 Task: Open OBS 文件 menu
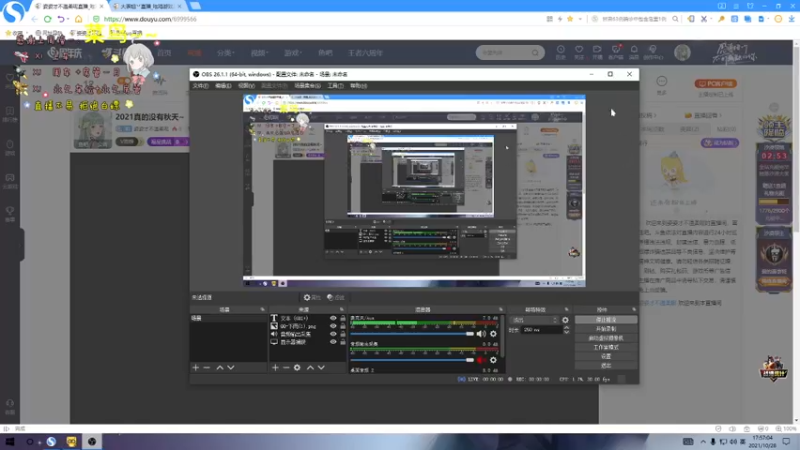201,86
